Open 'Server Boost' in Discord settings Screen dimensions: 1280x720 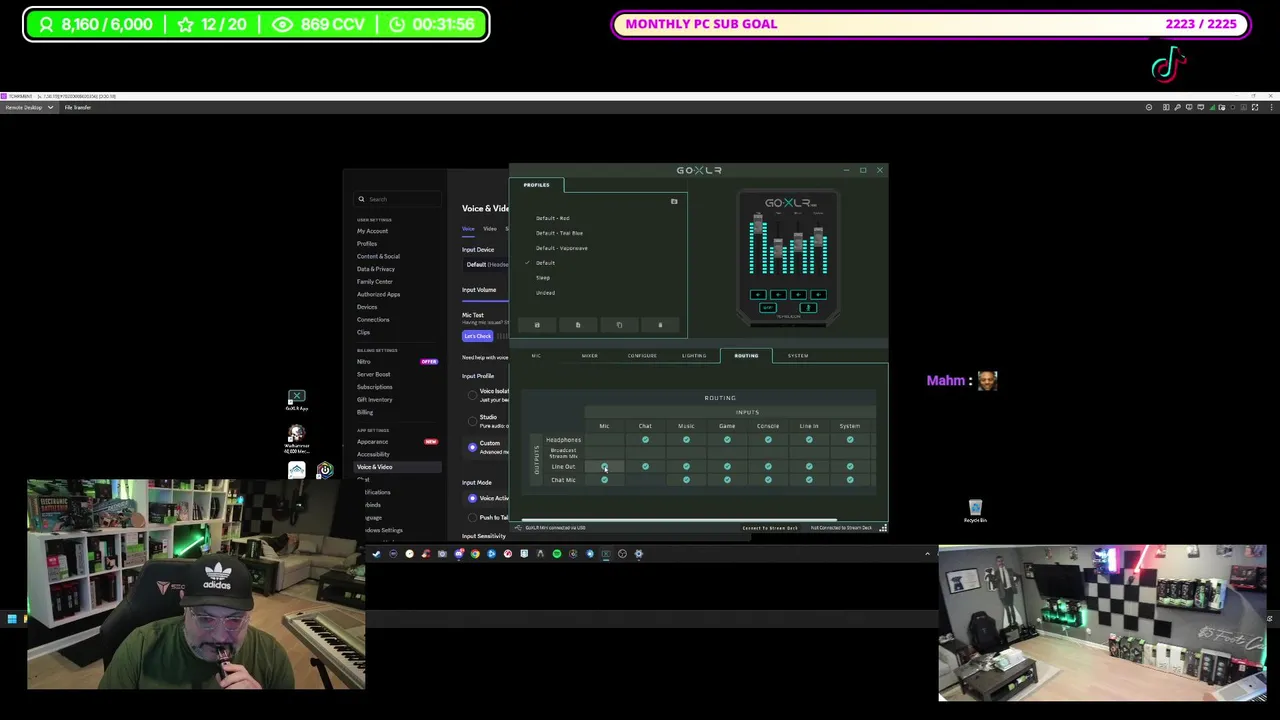(x=374, y=375)
